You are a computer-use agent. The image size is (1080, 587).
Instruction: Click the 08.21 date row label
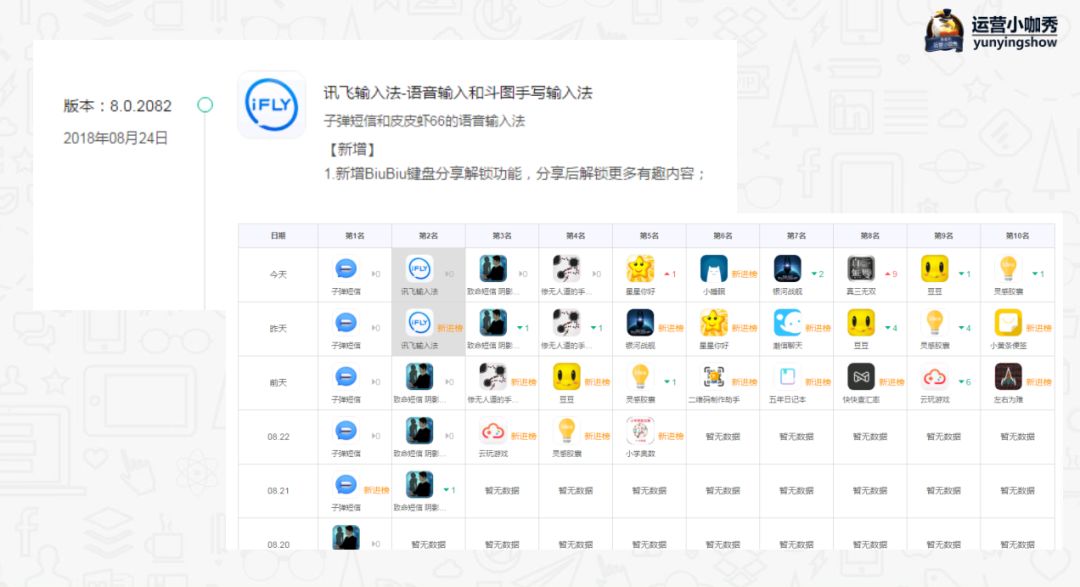coord(278,491)
